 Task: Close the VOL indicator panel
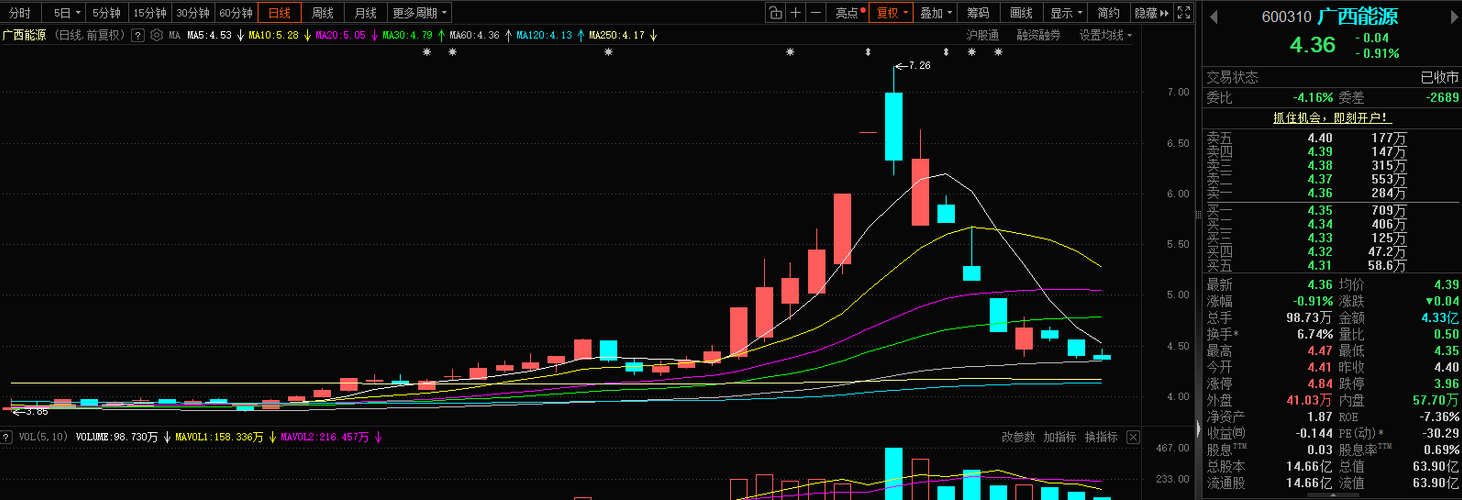point(1132,437)
